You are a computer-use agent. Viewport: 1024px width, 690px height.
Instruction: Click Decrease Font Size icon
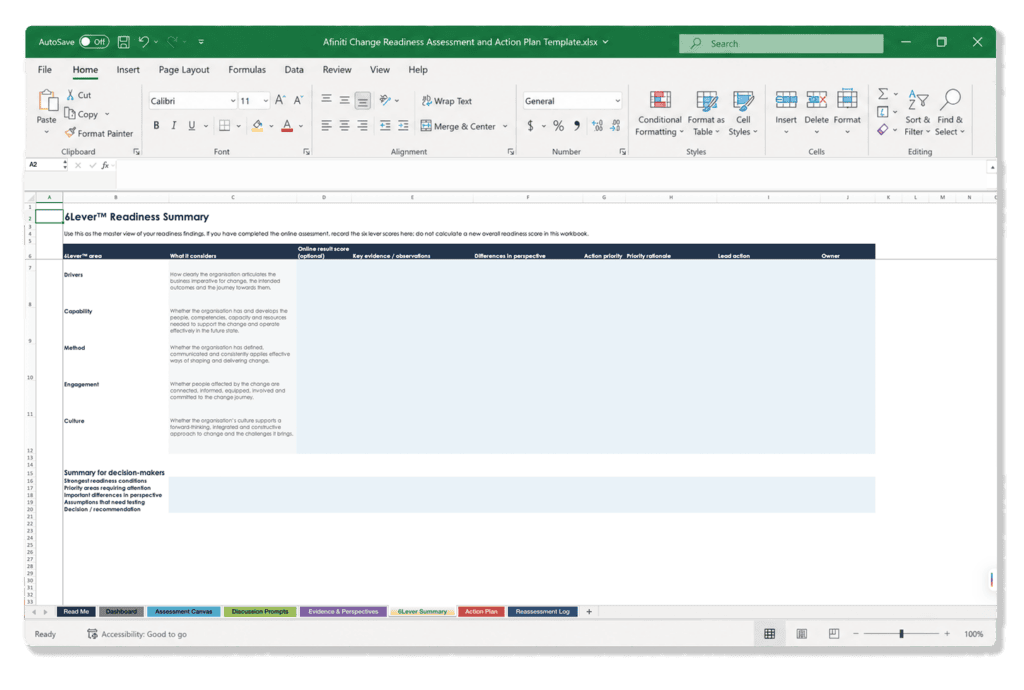coord(298,100)
